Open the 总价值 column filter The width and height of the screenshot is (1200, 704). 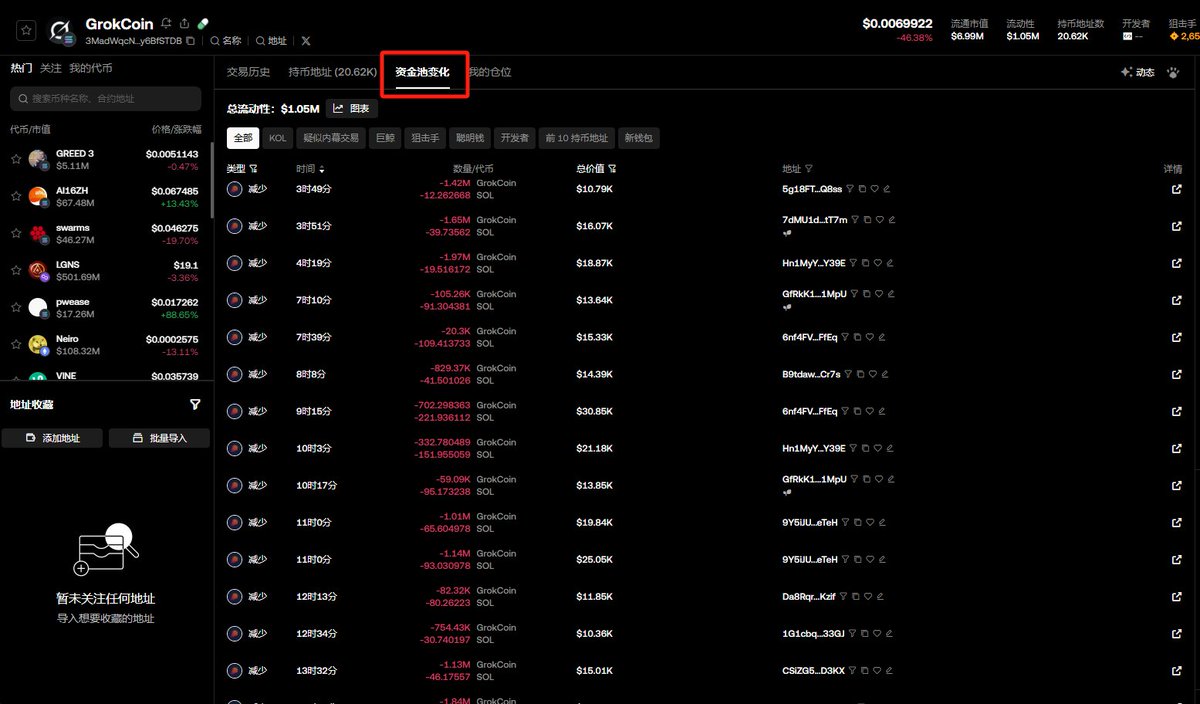pos(612,169)
